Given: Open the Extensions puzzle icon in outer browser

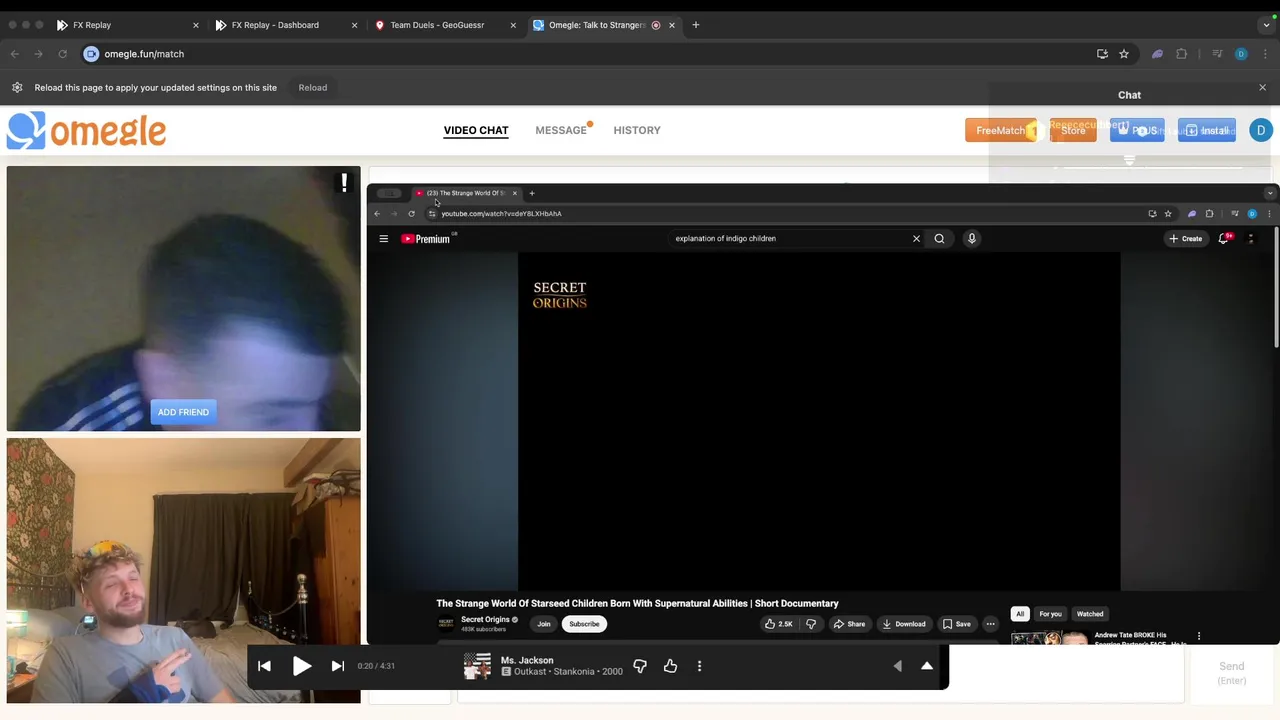Looking at the screenshot, I should pos(1181,54).
